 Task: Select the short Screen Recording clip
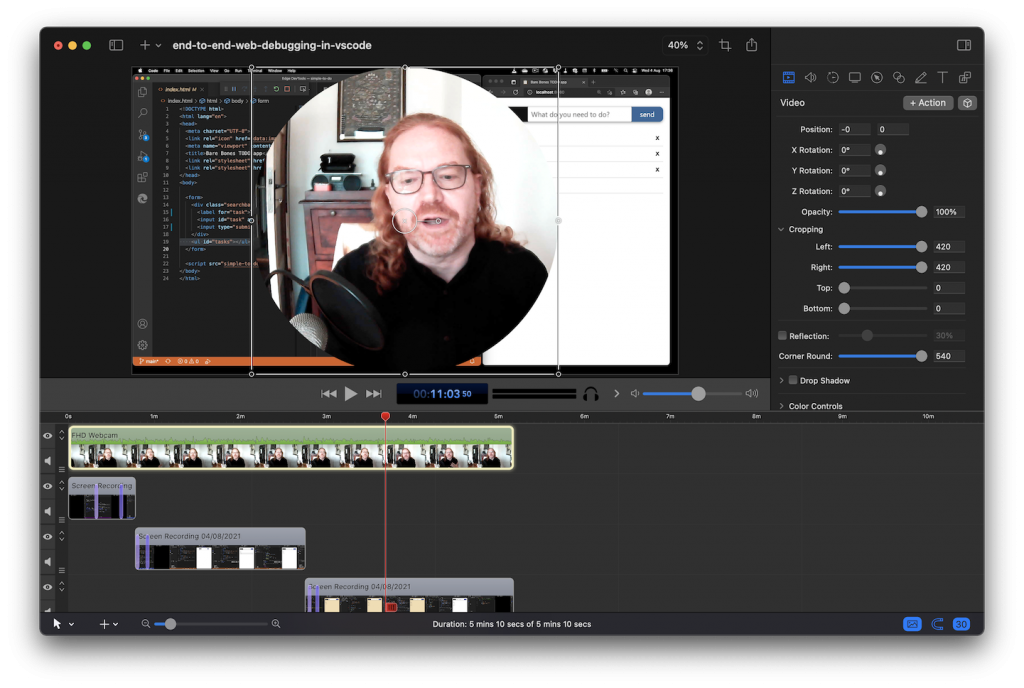pos(102,498)
